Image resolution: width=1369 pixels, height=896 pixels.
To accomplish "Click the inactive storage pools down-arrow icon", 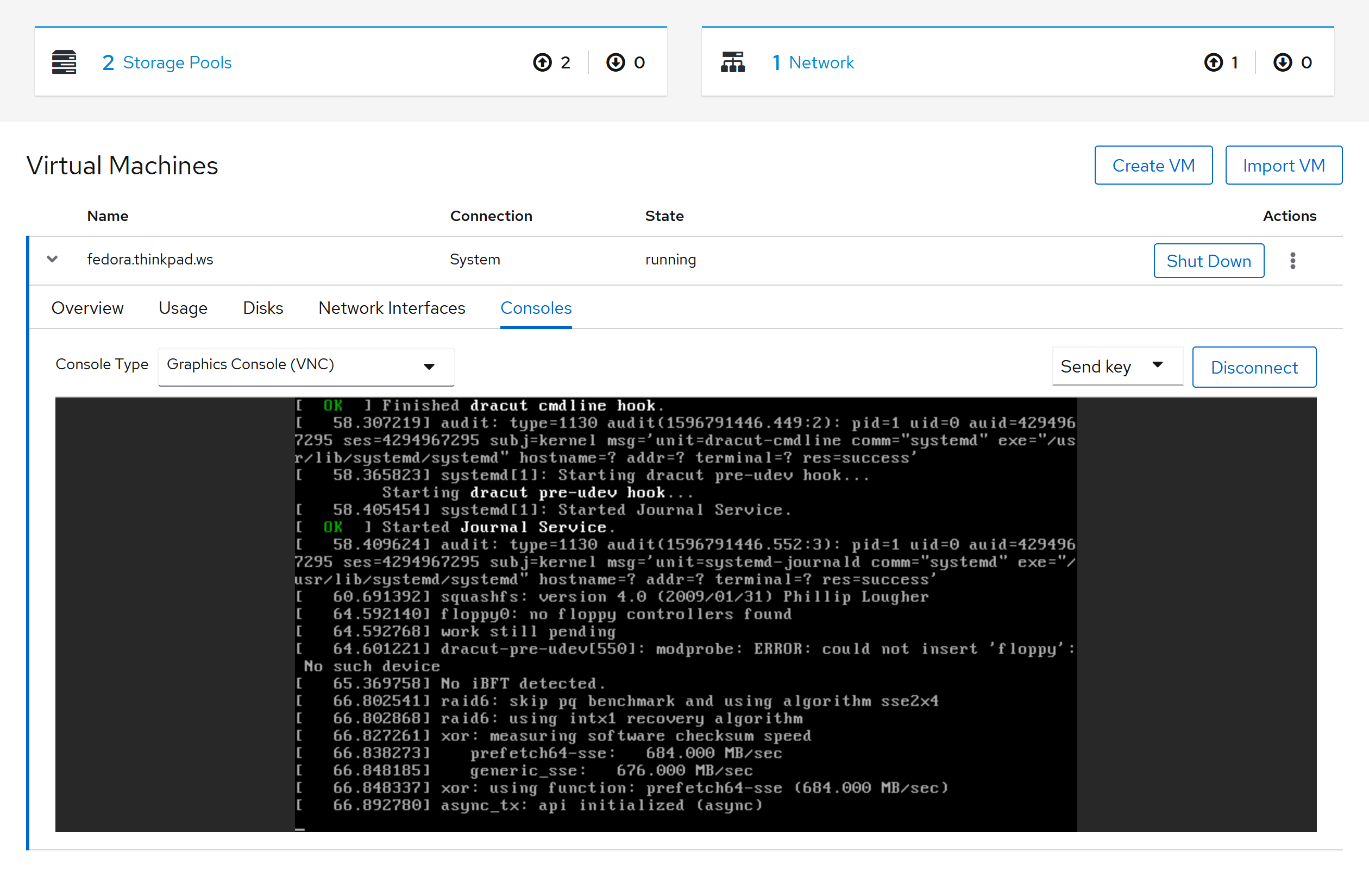I will (x=616, y=62).
